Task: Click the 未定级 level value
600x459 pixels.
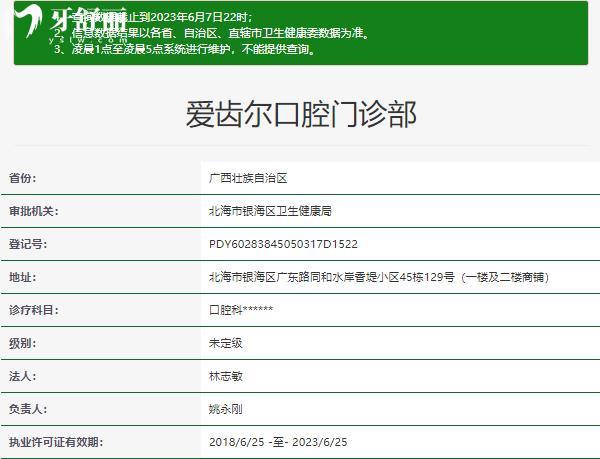Action: (x=226, y=343)
